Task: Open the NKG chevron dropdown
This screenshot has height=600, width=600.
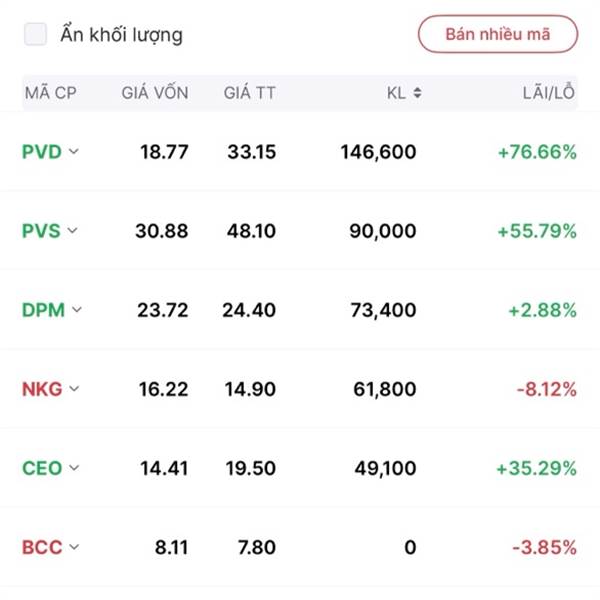Action: 74,389
